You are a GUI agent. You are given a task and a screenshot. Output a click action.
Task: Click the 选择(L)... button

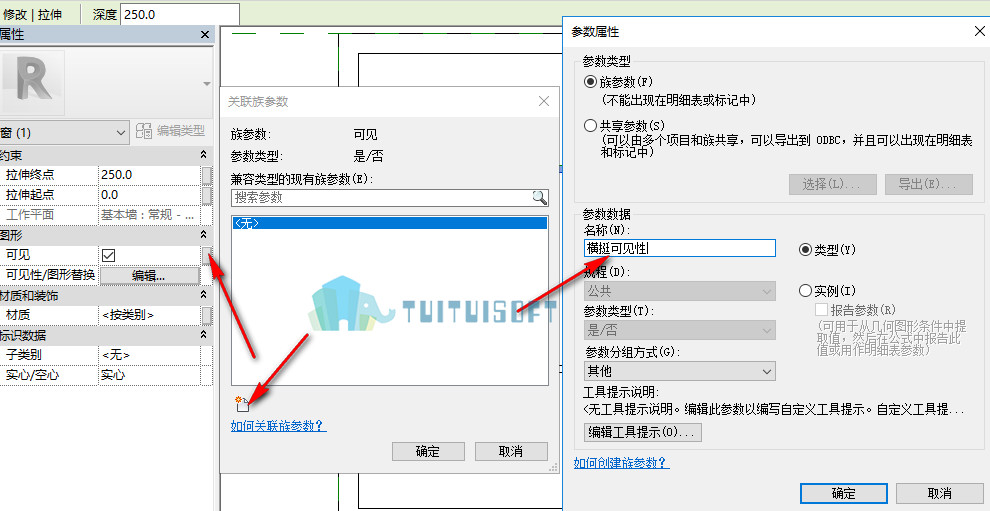pos(833,184)
